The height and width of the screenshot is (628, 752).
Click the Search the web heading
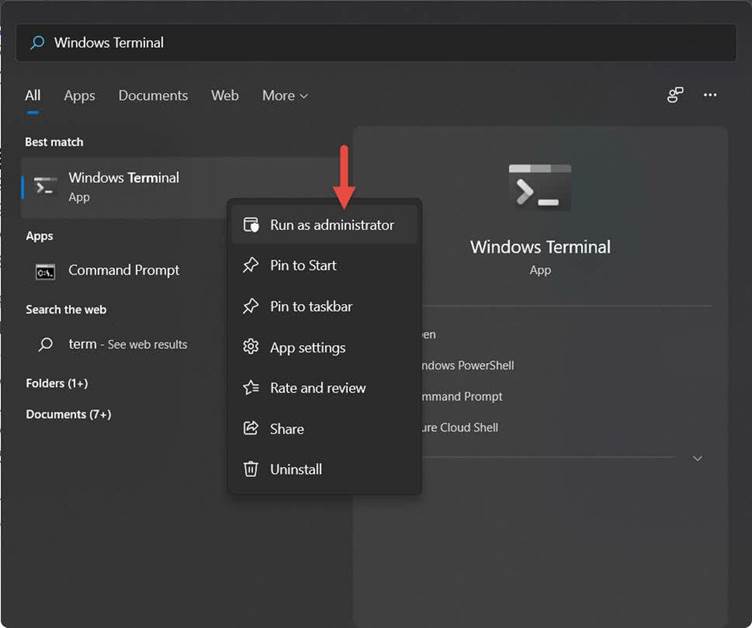[66, 309]
